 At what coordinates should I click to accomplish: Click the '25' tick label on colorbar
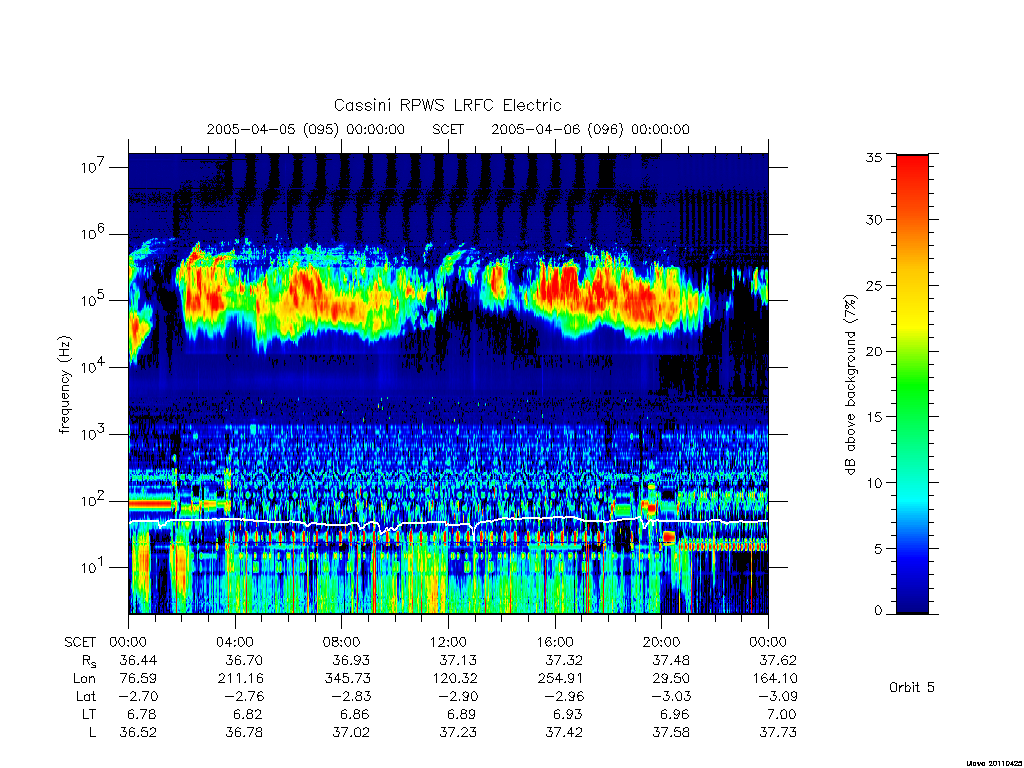pos(873,286)
